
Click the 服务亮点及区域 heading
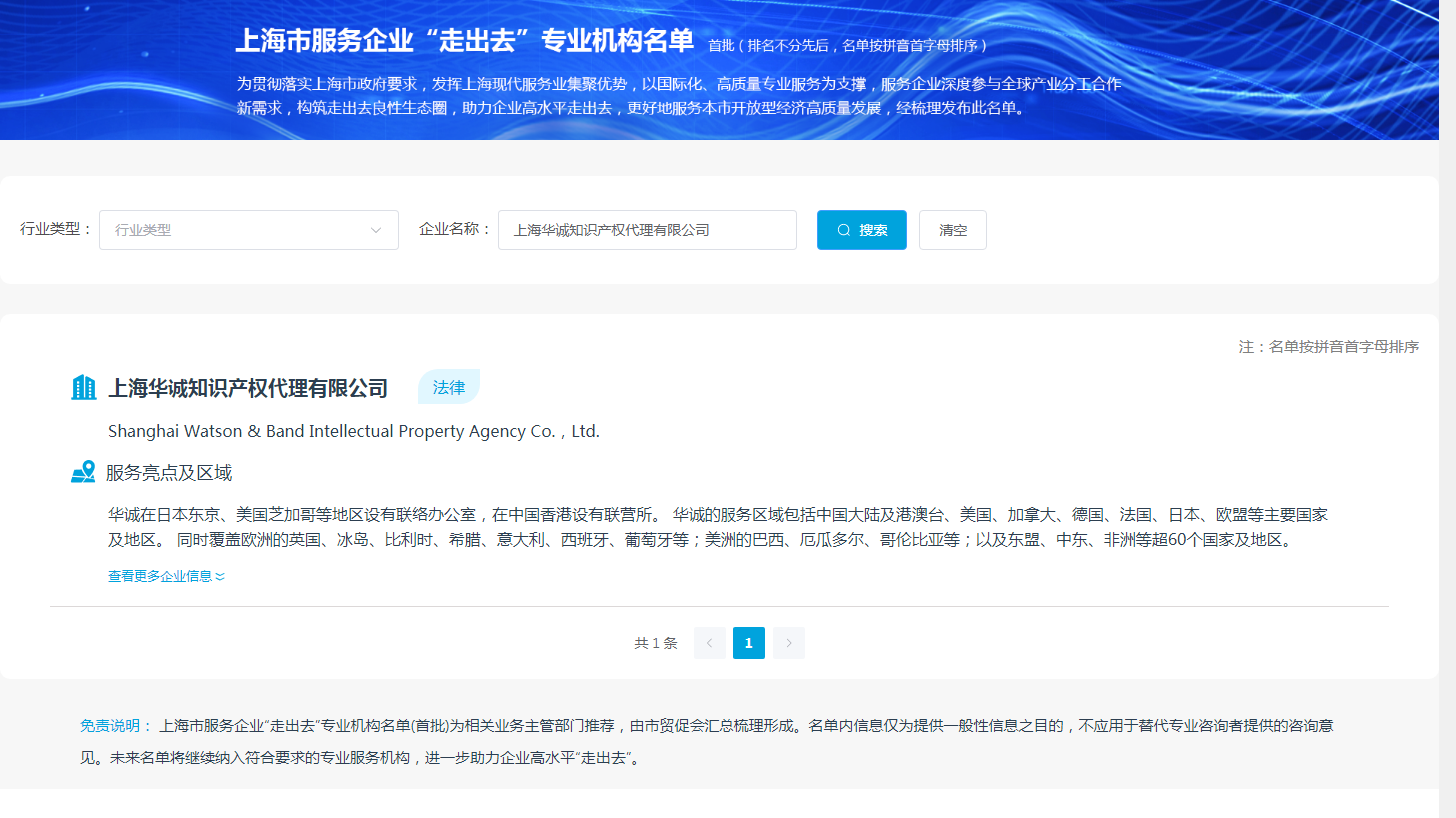click(x=169, y=473)
